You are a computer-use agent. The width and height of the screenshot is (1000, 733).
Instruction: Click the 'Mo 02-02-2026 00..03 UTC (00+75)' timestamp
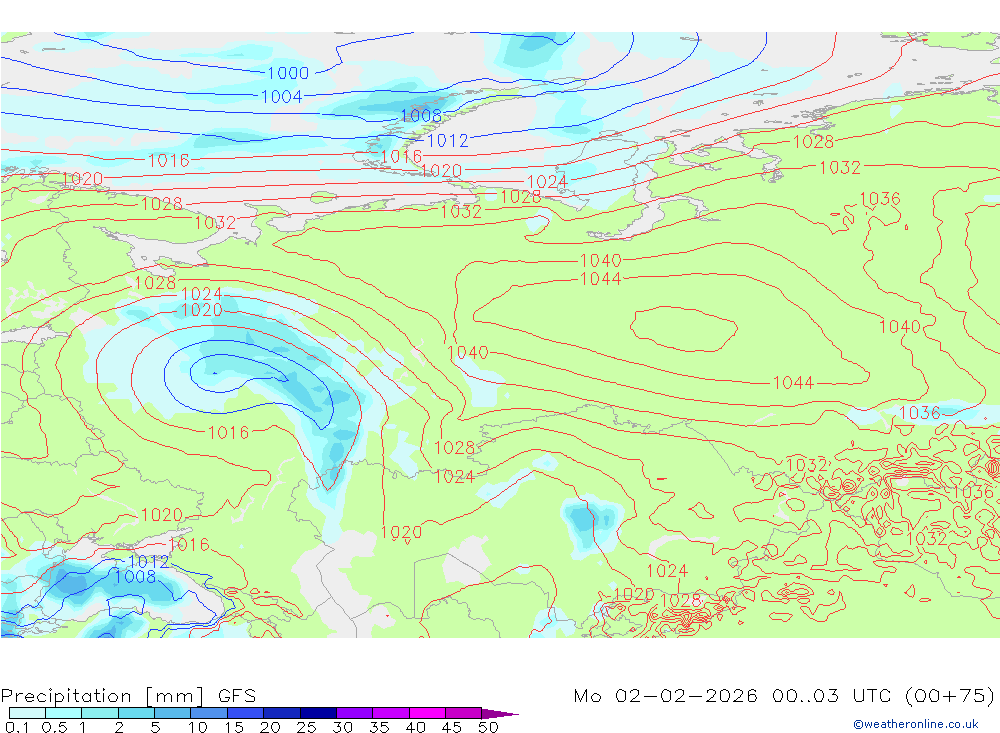point(784,695)
